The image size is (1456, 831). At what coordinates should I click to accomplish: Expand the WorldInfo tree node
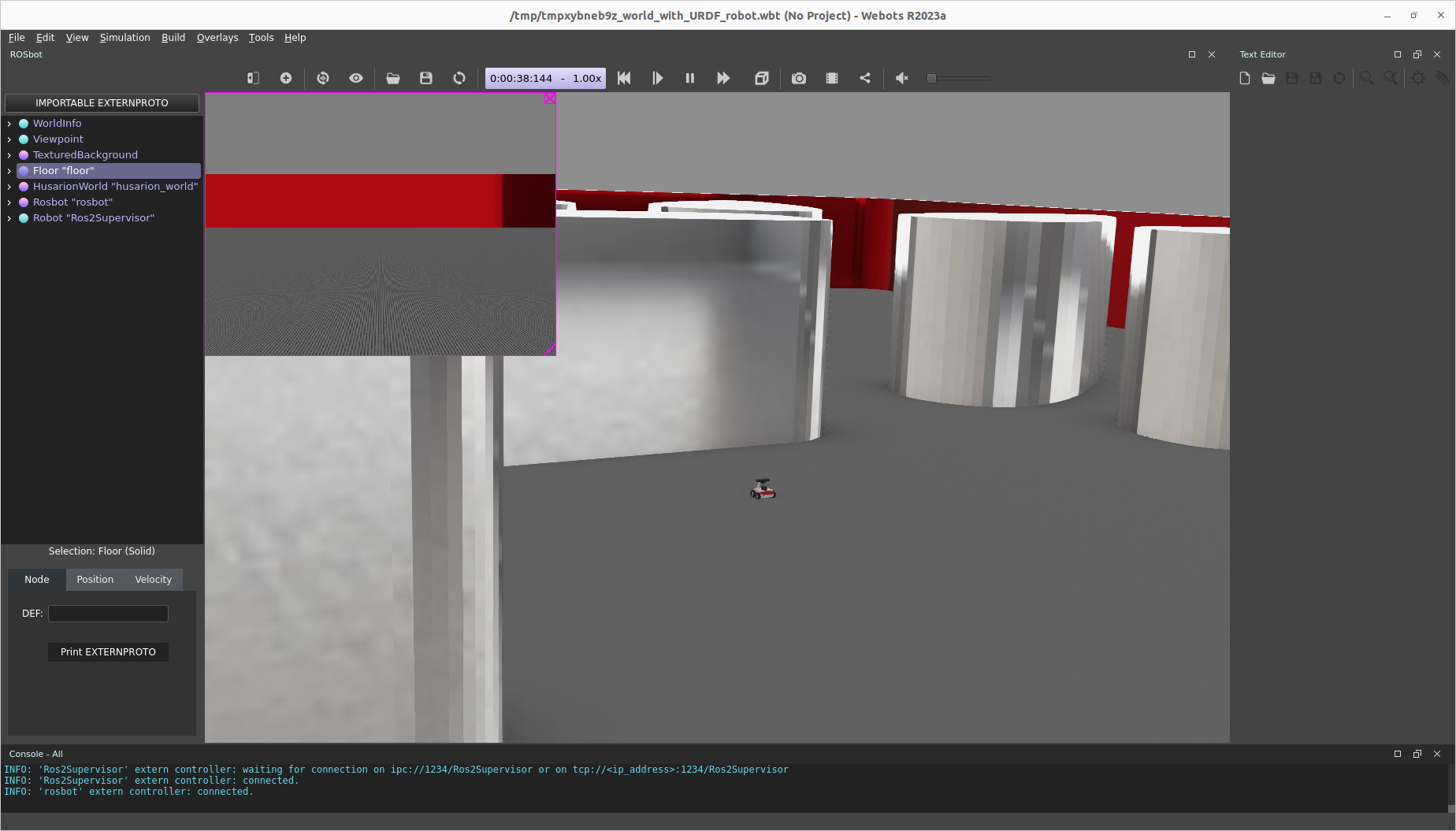[9, 124]
